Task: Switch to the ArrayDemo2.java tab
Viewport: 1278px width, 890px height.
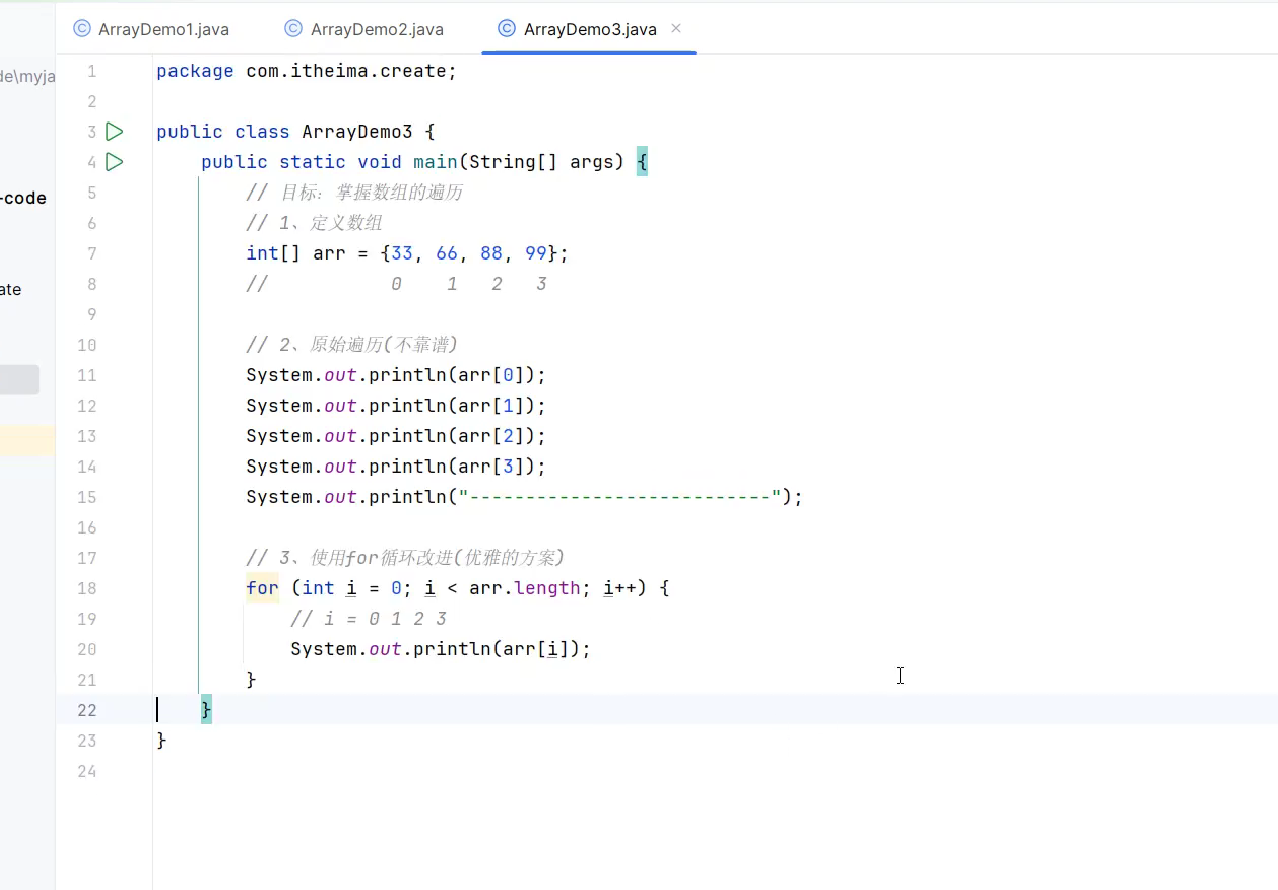Action: [x=364, y=29]
